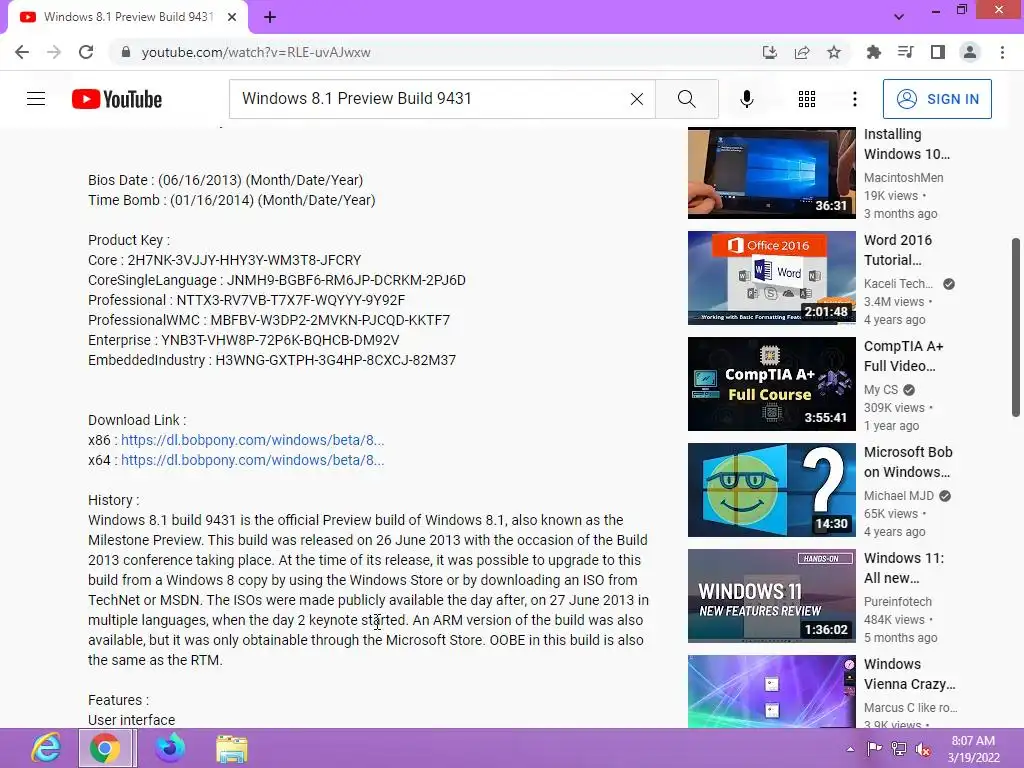
Task: Reload the YouTube page
Action: point(86,52)
